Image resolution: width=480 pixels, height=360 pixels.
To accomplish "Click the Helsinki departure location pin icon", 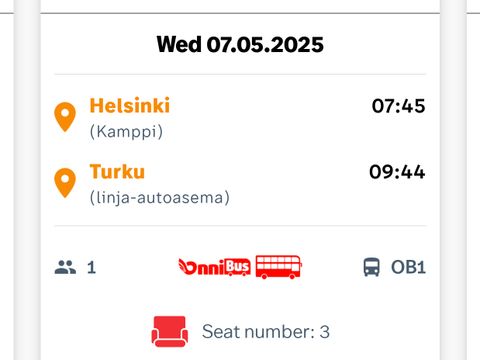I will coord(65,117).
